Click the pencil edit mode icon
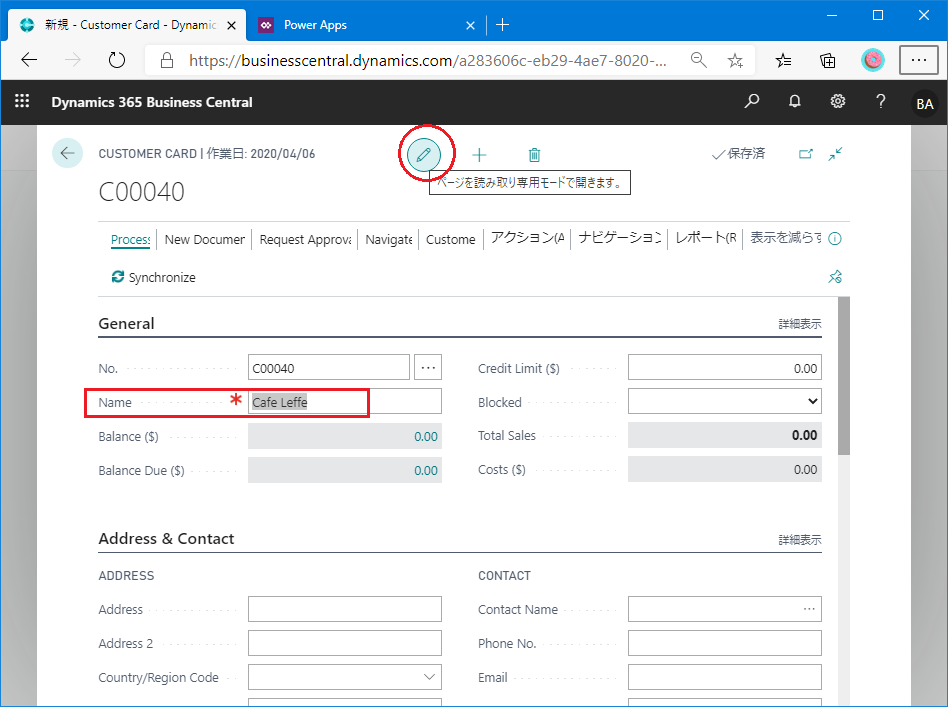The image size is (948, 707). pyautogui.click(x=424, y=154)
